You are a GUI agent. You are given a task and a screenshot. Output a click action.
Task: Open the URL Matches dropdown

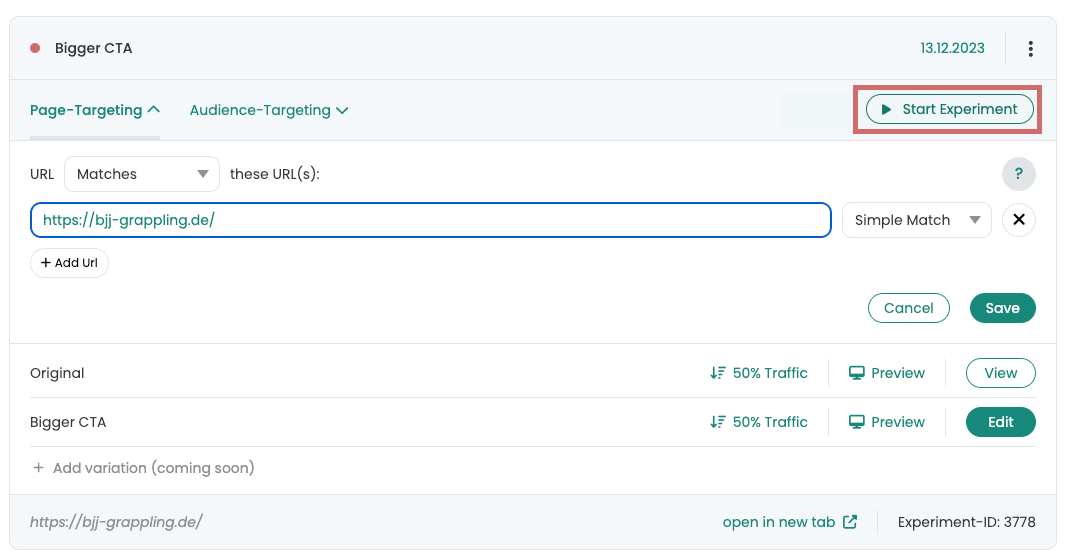pos(142,174)
